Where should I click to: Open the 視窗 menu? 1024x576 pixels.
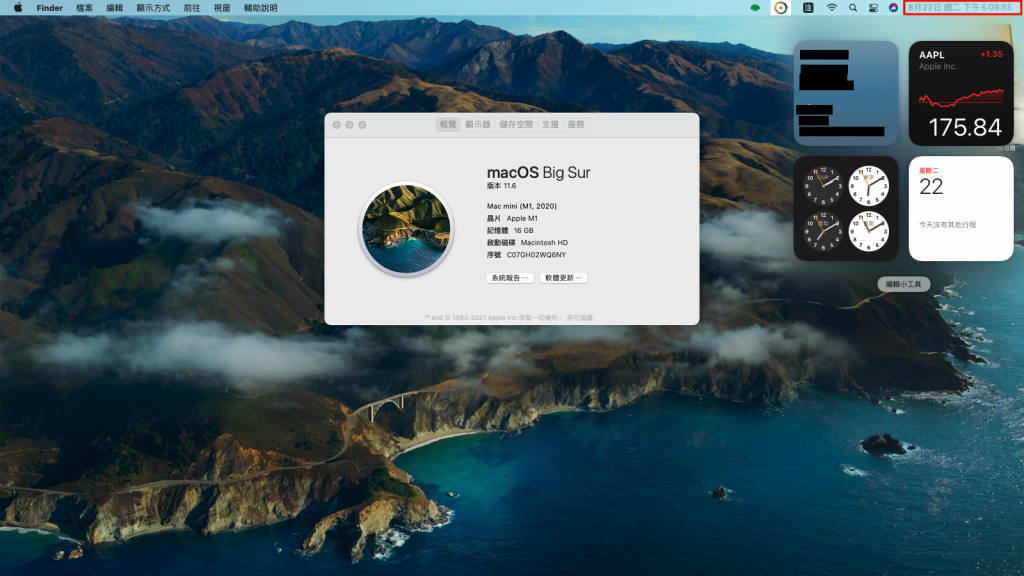222,8
